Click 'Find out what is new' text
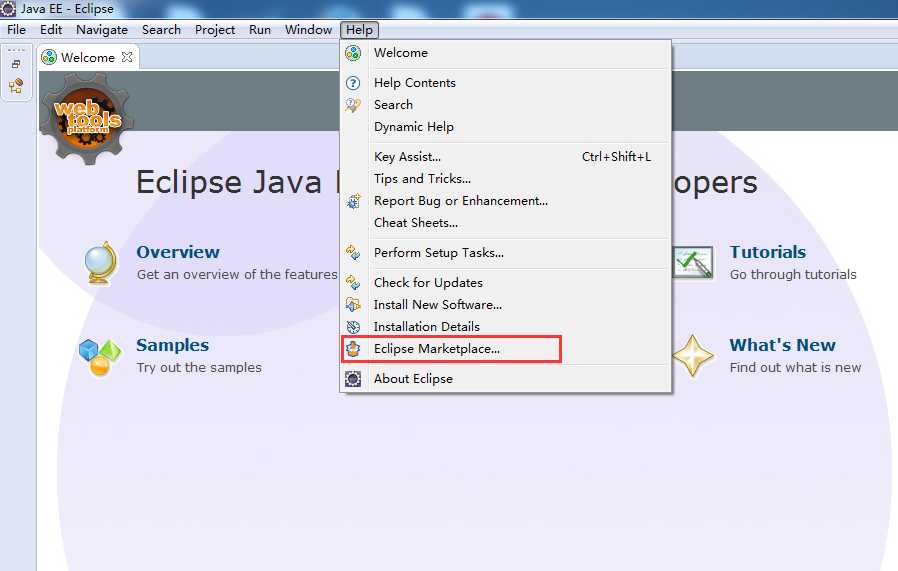 coord(795,368)
